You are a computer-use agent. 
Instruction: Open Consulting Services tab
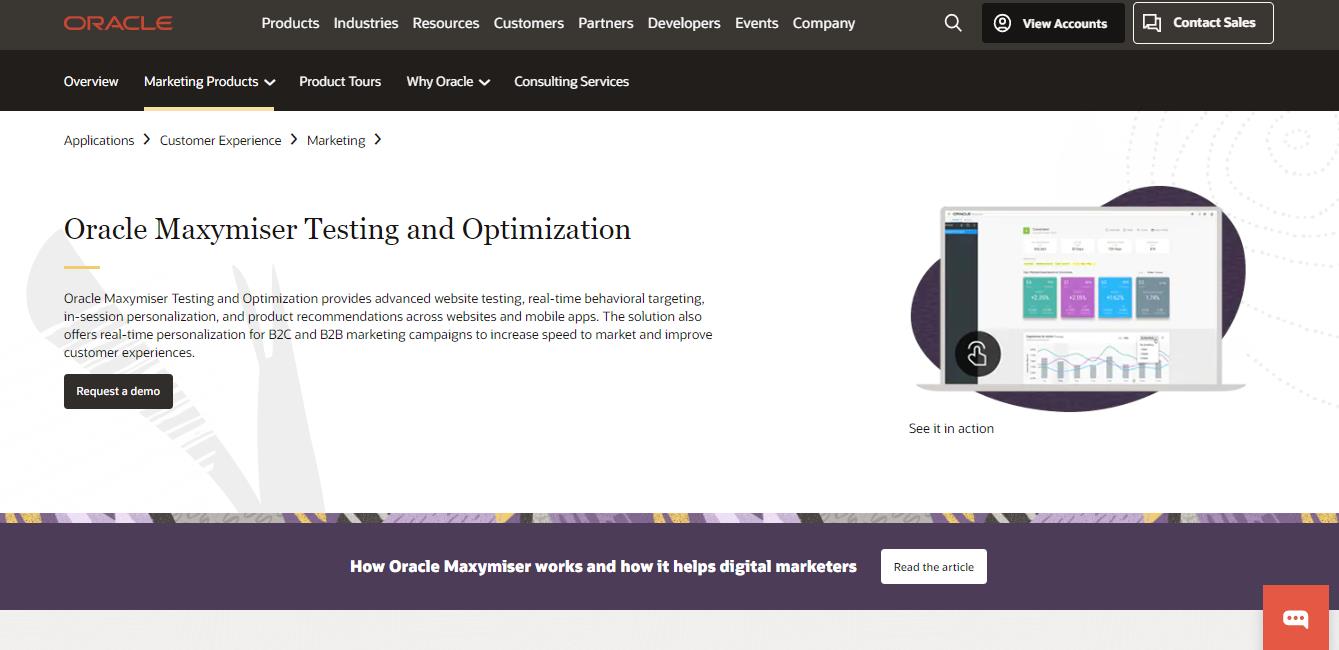(571, 82)
